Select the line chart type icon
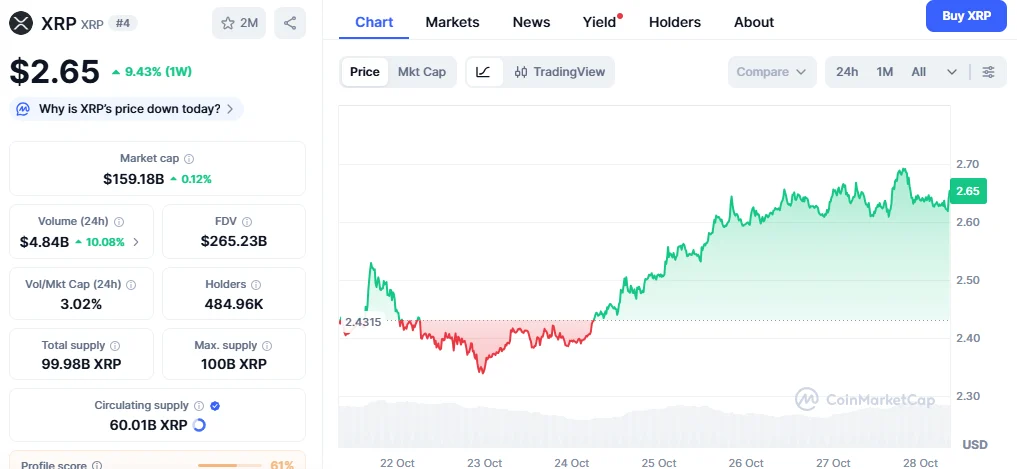The width and height of the screenshot is (1017, 469). click(483, 72)
